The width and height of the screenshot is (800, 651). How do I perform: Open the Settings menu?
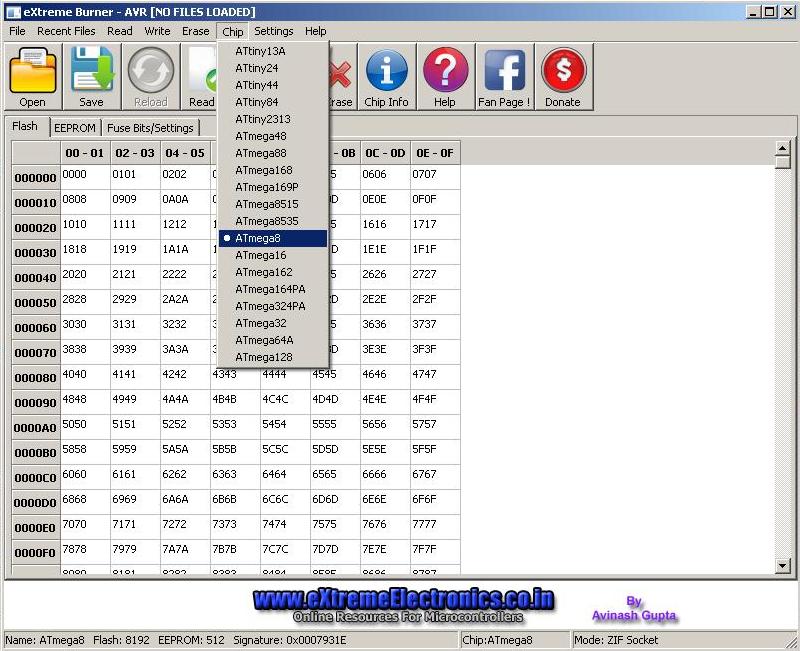(x=274, y=31)
